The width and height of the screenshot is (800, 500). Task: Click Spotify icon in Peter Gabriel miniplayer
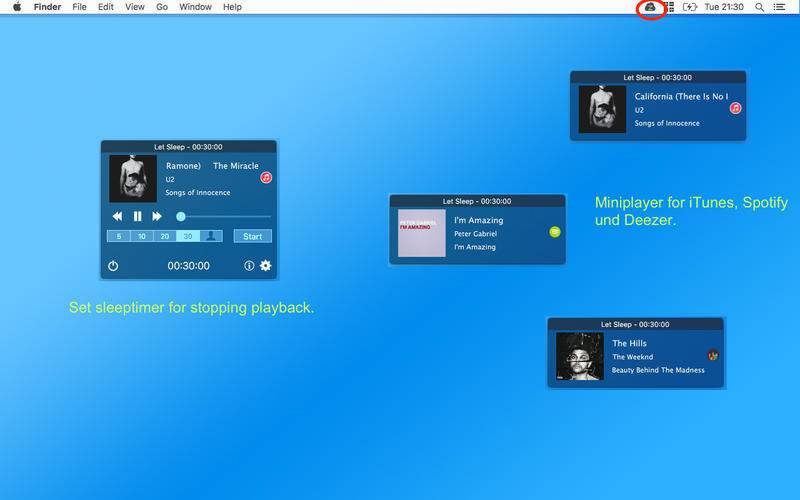[x=555, y=232]
